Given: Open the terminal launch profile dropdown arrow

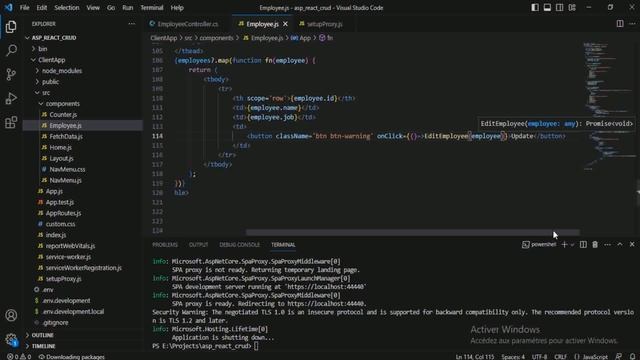Looking at the screenshot, I should 572,244.
